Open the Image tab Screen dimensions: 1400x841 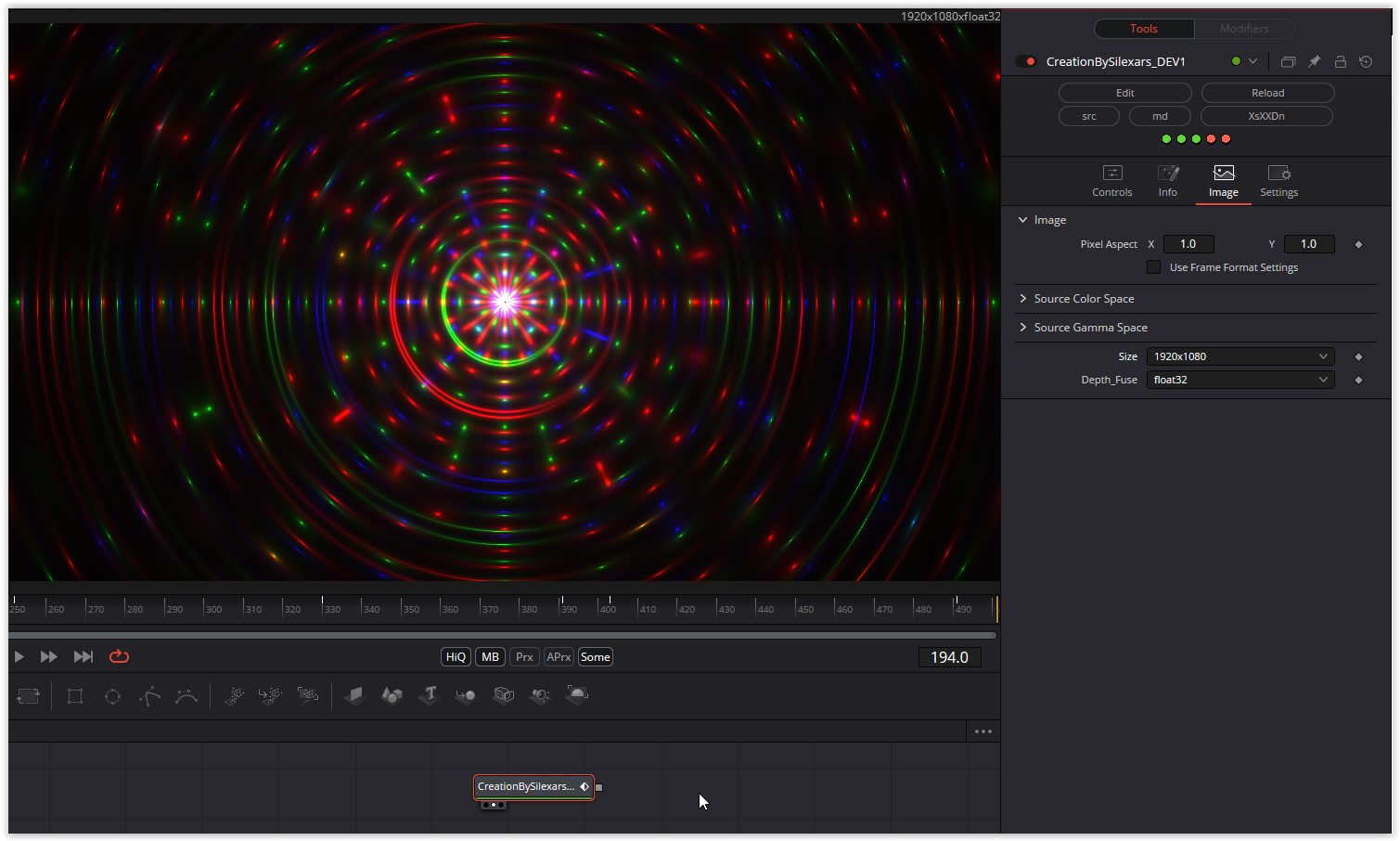1223,181
